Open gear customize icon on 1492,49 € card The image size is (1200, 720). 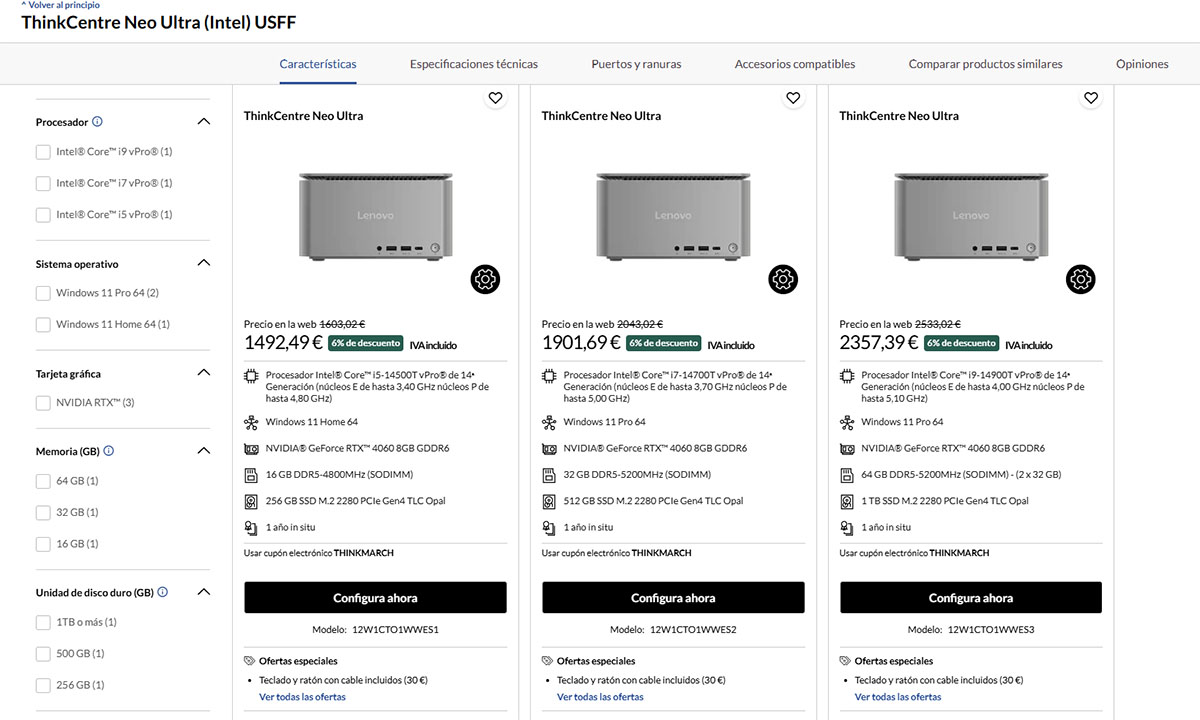tap(485, 280)
